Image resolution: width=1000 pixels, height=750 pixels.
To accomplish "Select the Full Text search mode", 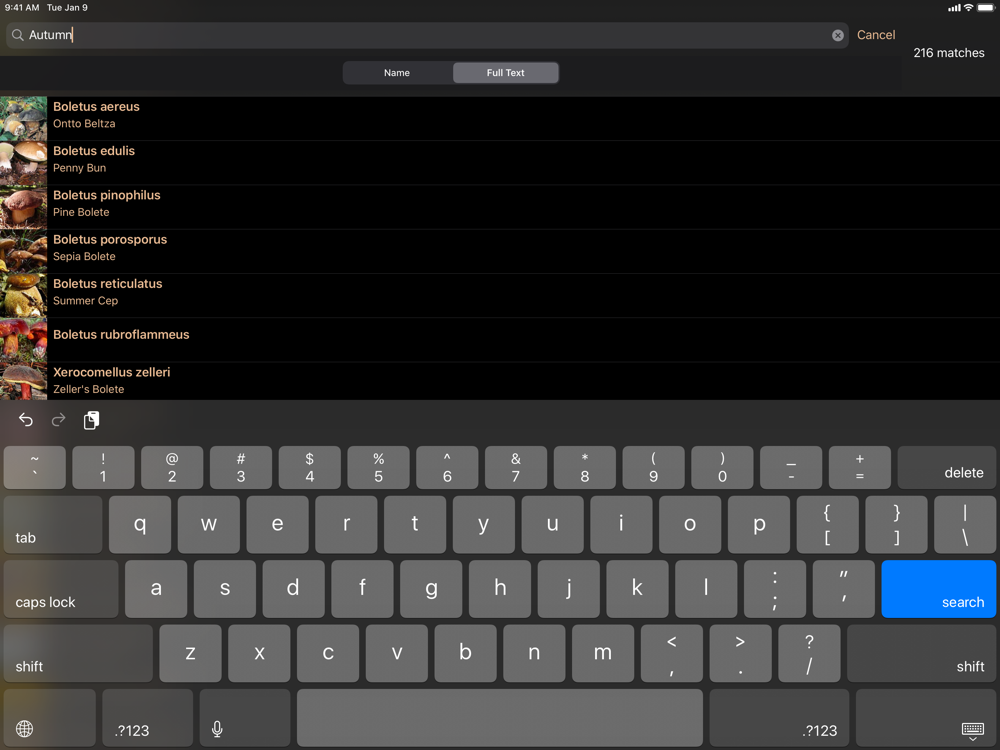I will tap(506, 73).
